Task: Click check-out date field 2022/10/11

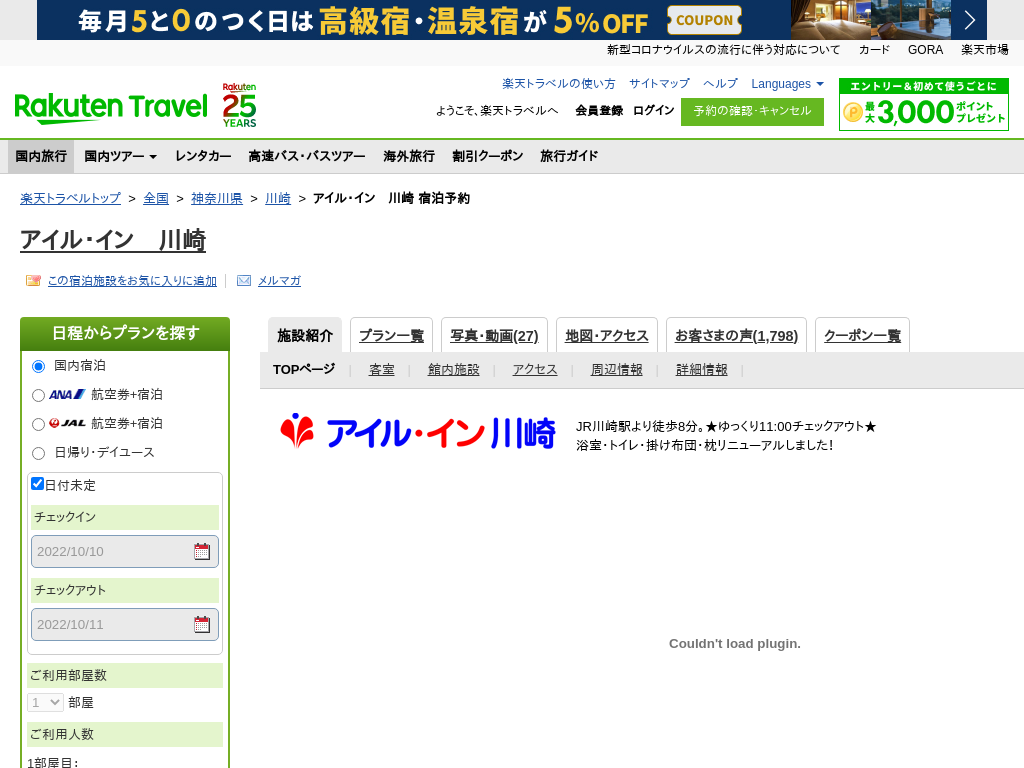Action: (x=125, y=625)
